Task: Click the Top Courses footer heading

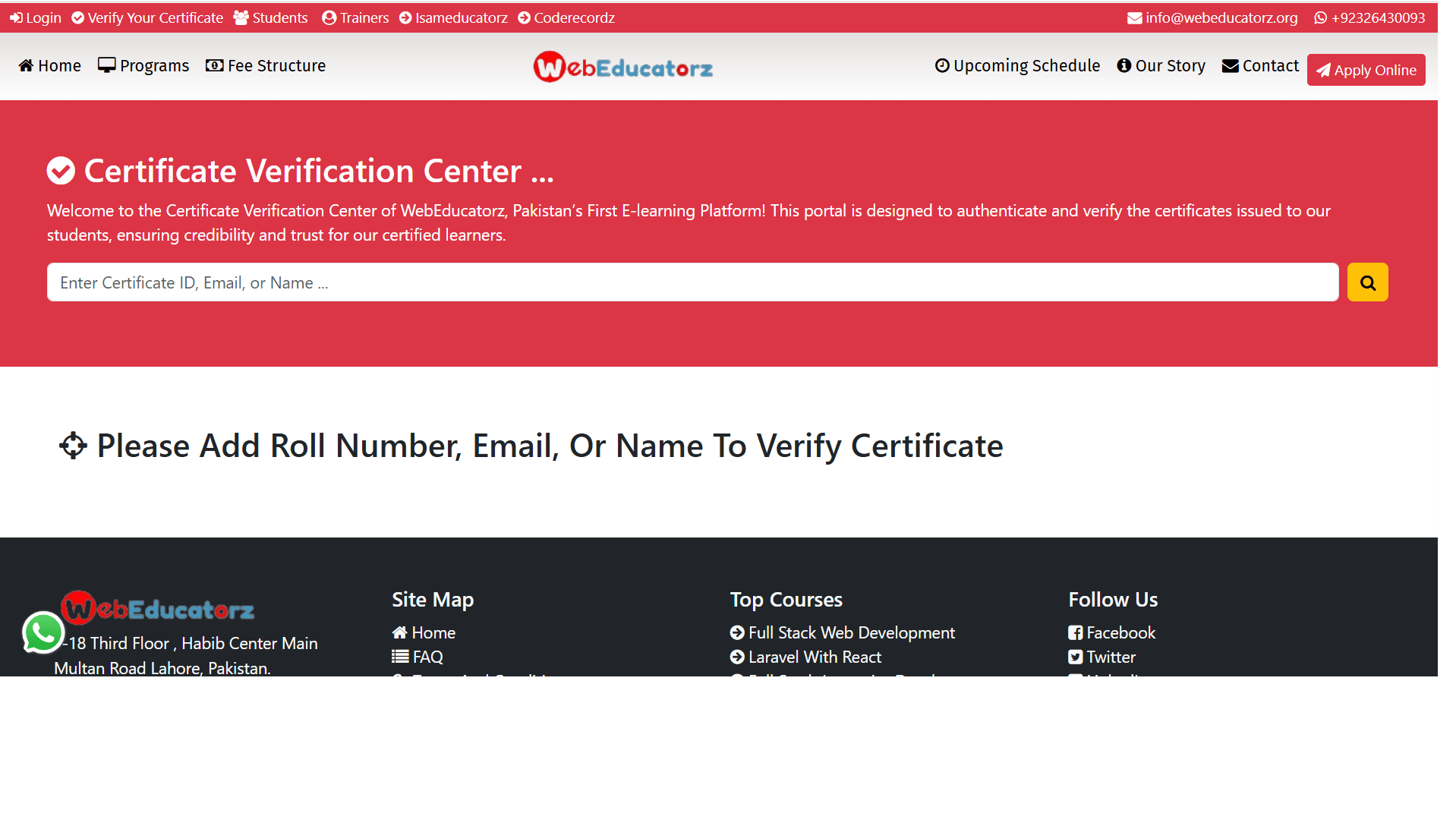Action: point(786,600)
